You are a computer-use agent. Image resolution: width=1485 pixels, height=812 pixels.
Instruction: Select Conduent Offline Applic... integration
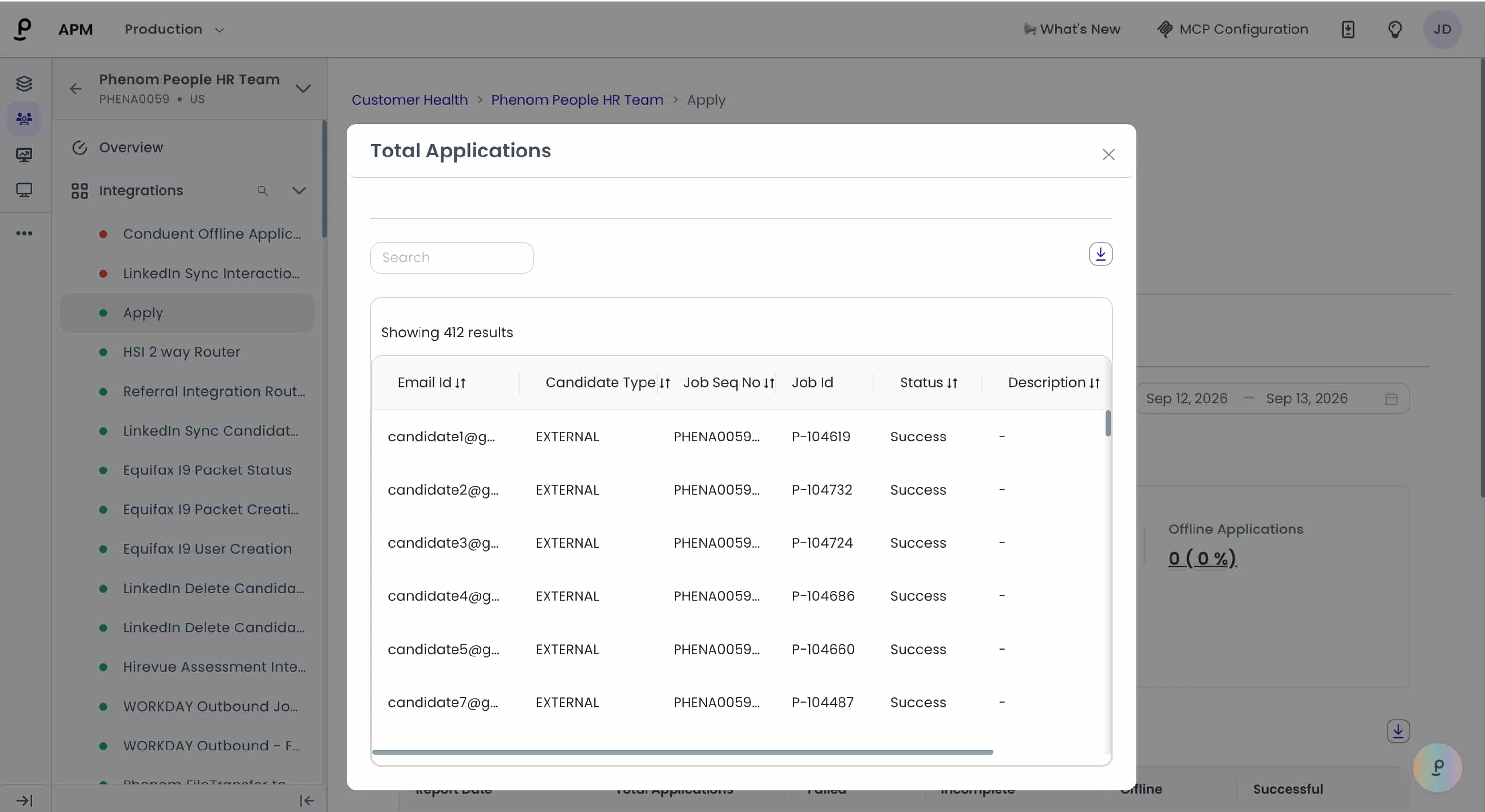pos(187,233)
